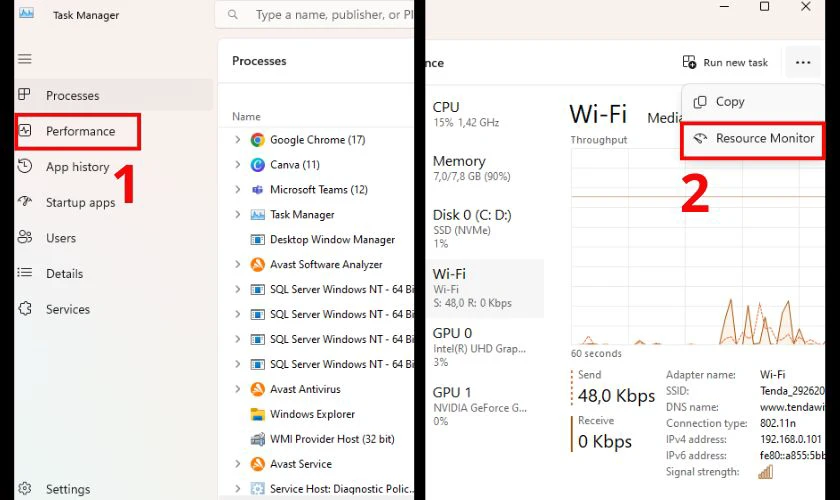The height and width of the screenshot is (500, 840).
Task: Click the Run new task button
Action: coord(725,62)
